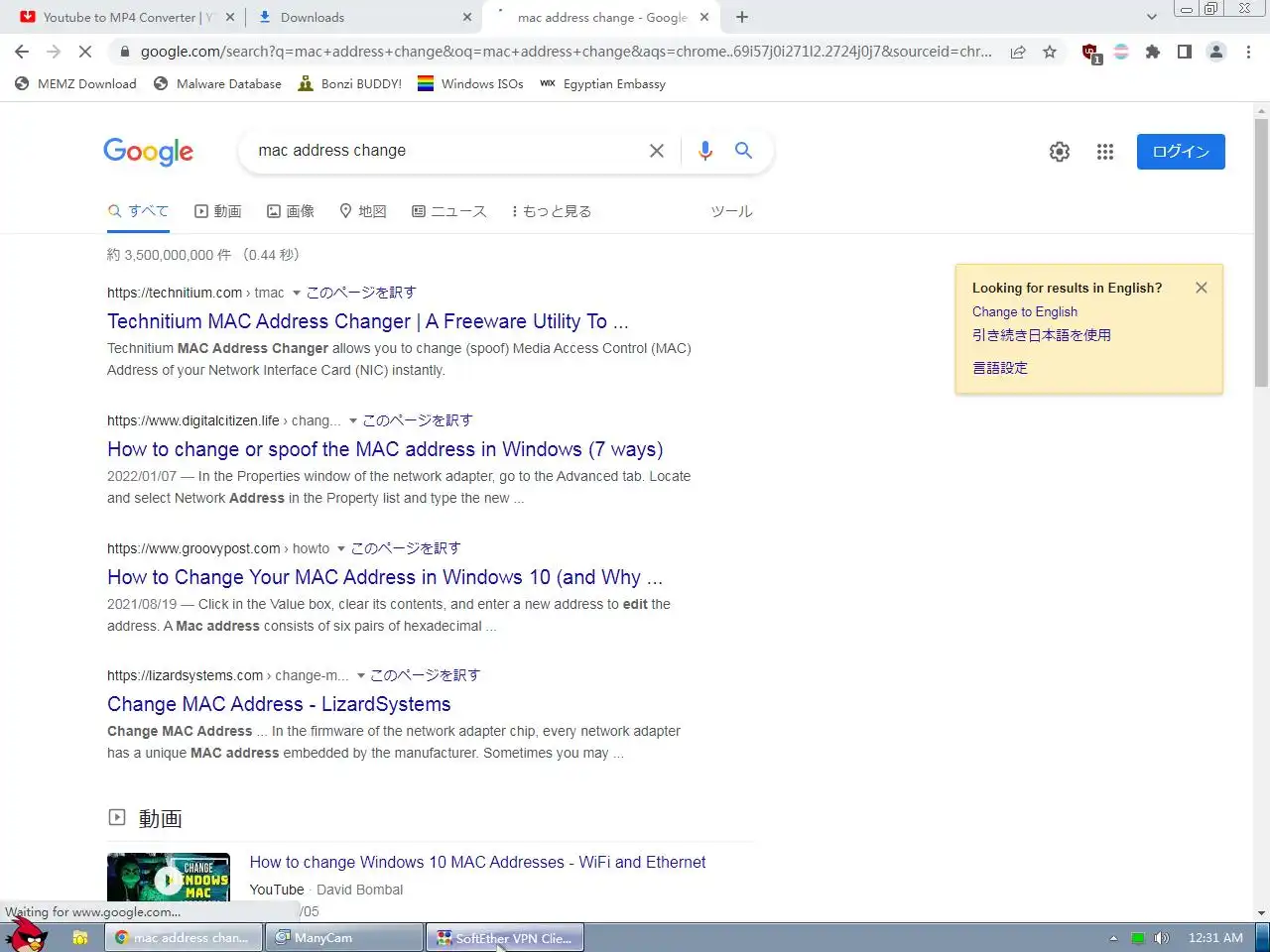Open the tab search chevron
Viewport: 1270px width, 952px height.
[1151, 17]
